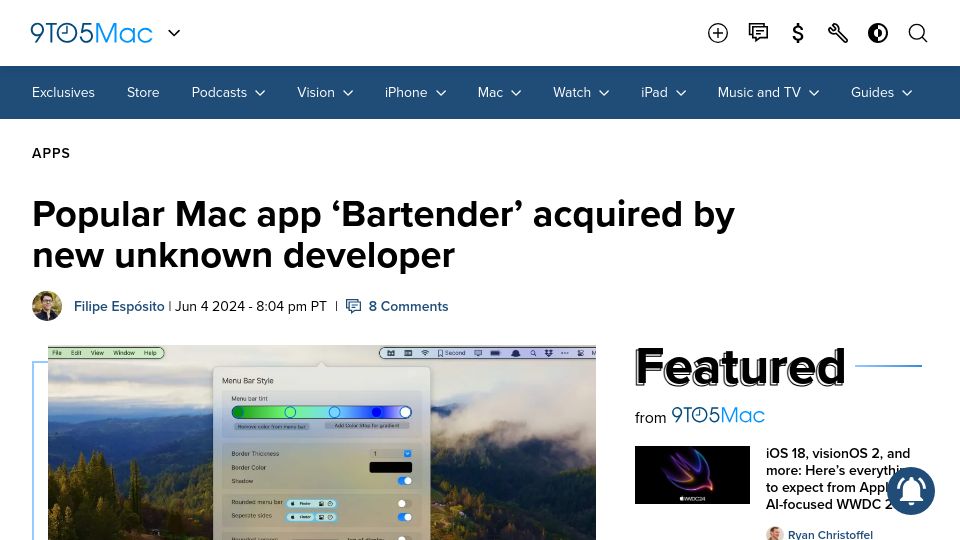Open the Mac nav item

[490, 92]
